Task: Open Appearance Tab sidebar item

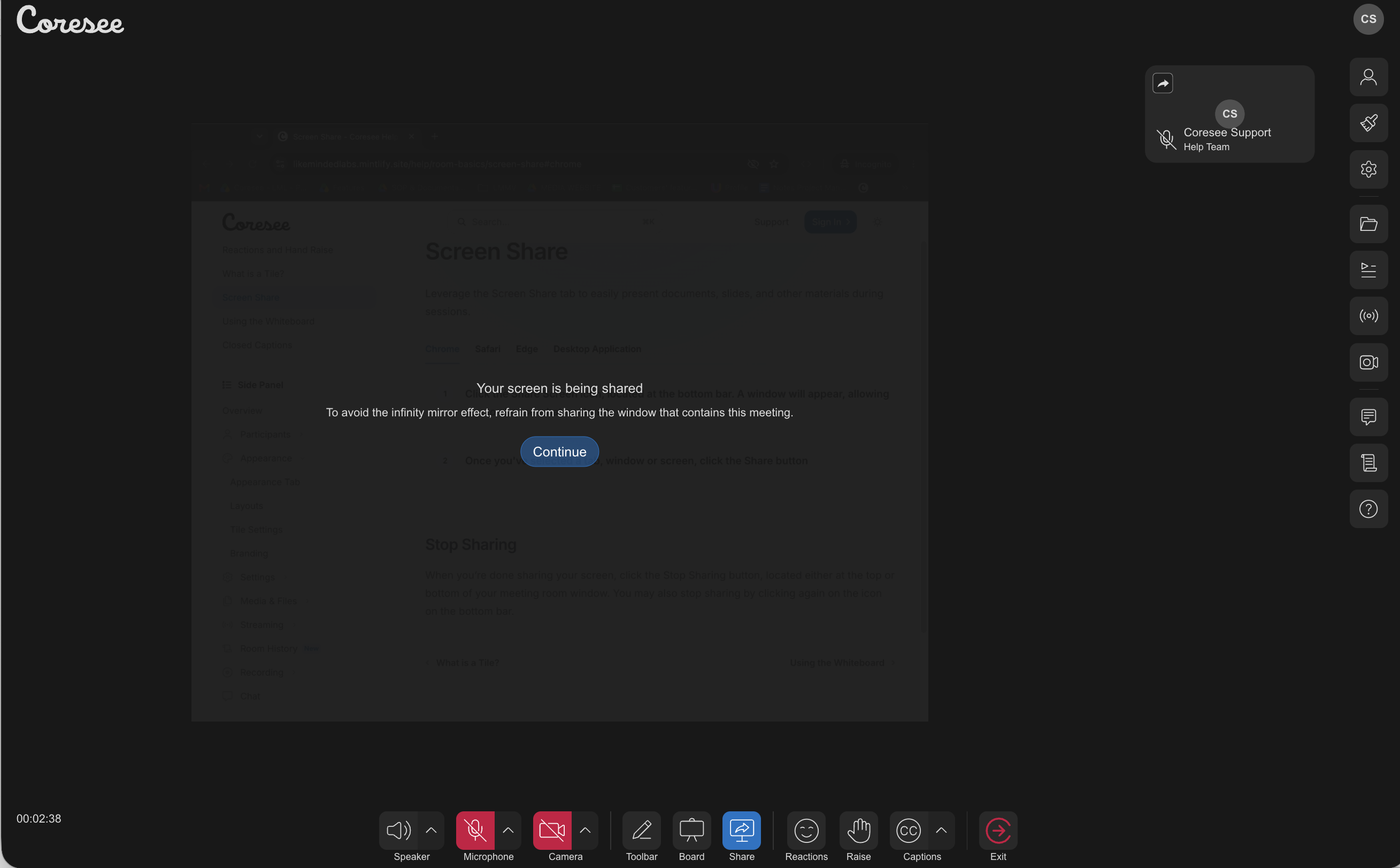Action: (x=265, y=482)
